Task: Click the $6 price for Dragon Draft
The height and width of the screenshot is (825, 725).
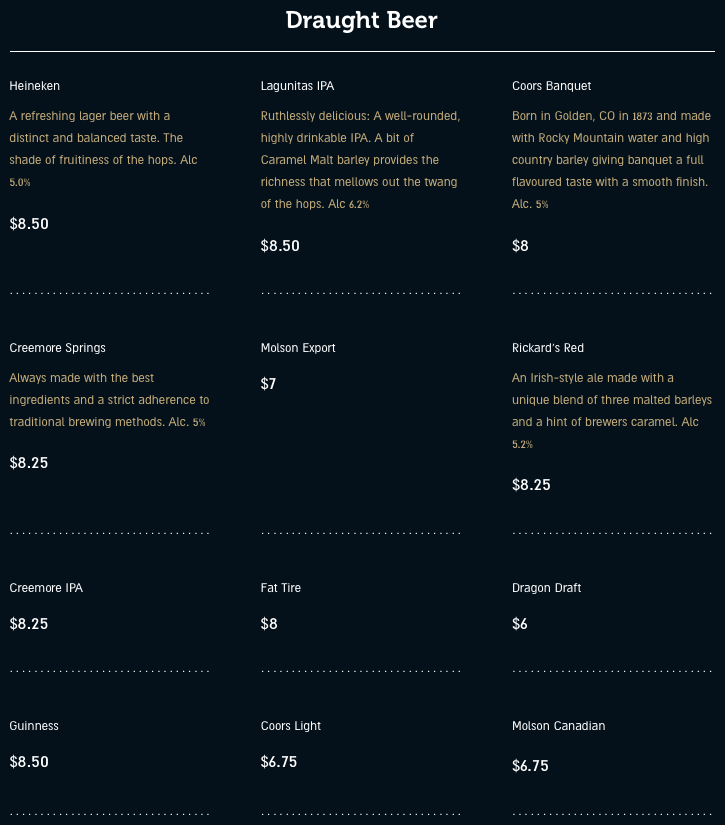Action: [x=520, y=624]
